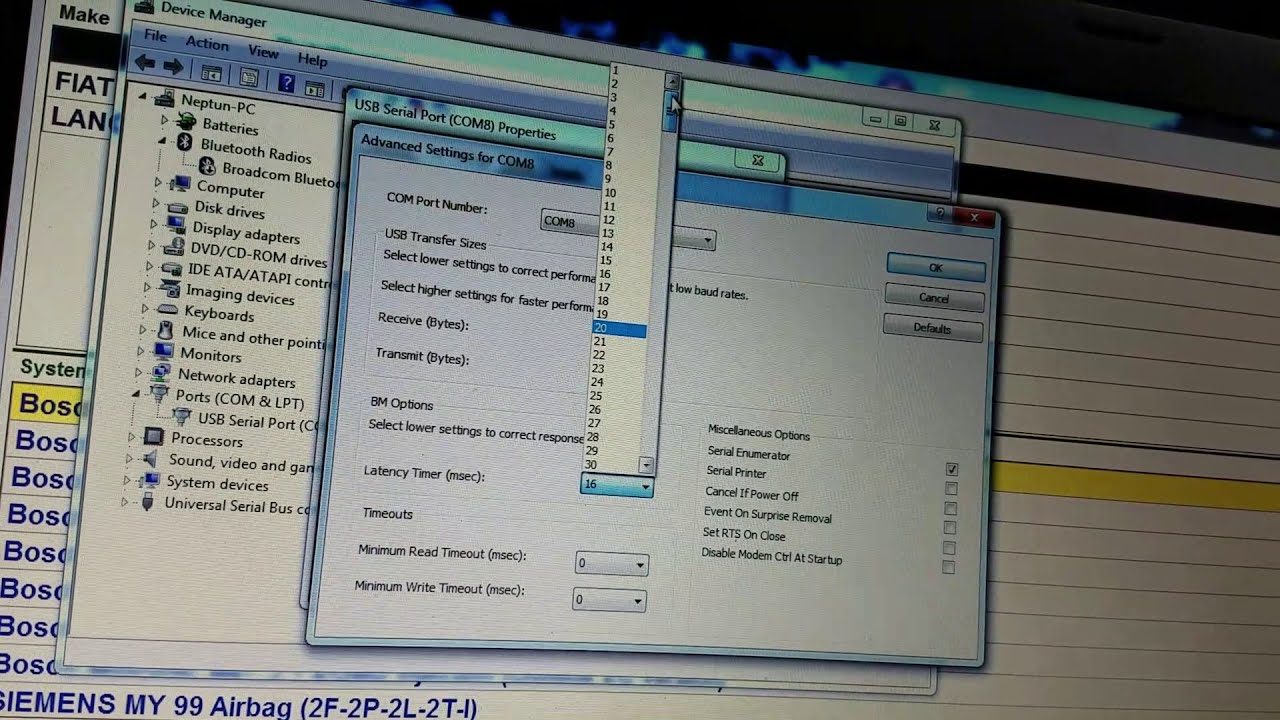This screenshot has height=720, width=1280.
Task: Enable the Set RTS On Close checkbox
Action: (949, 548)
